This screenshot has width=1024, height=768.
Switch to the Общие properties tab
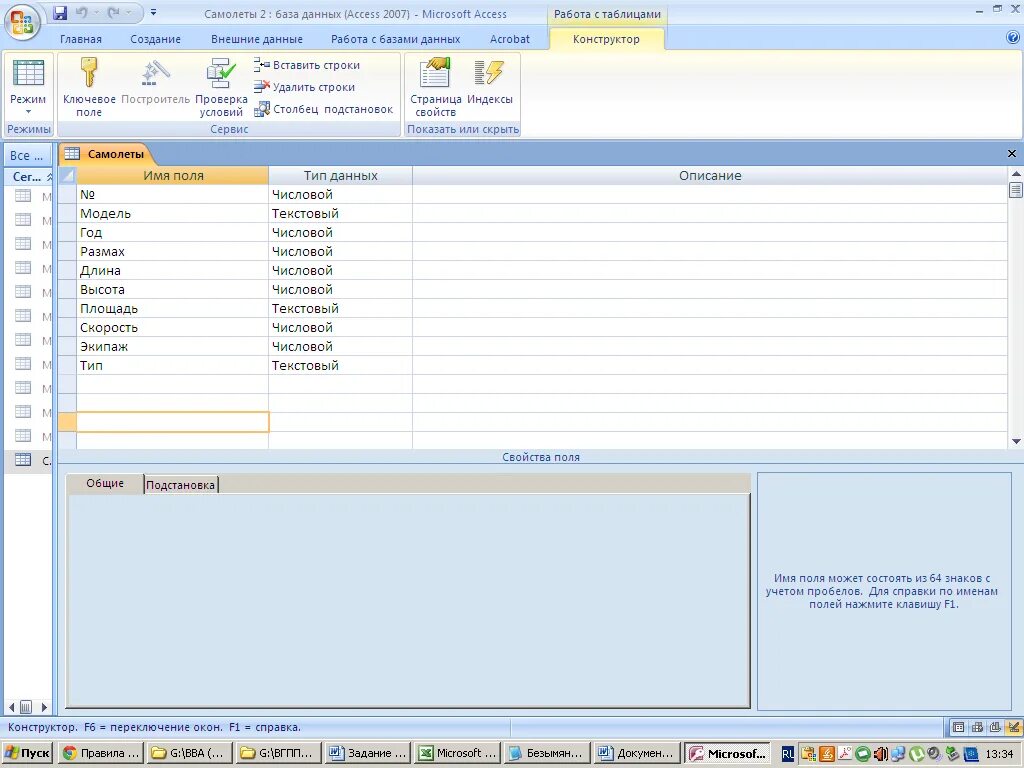pyautogui.click(x=105, y=483)
